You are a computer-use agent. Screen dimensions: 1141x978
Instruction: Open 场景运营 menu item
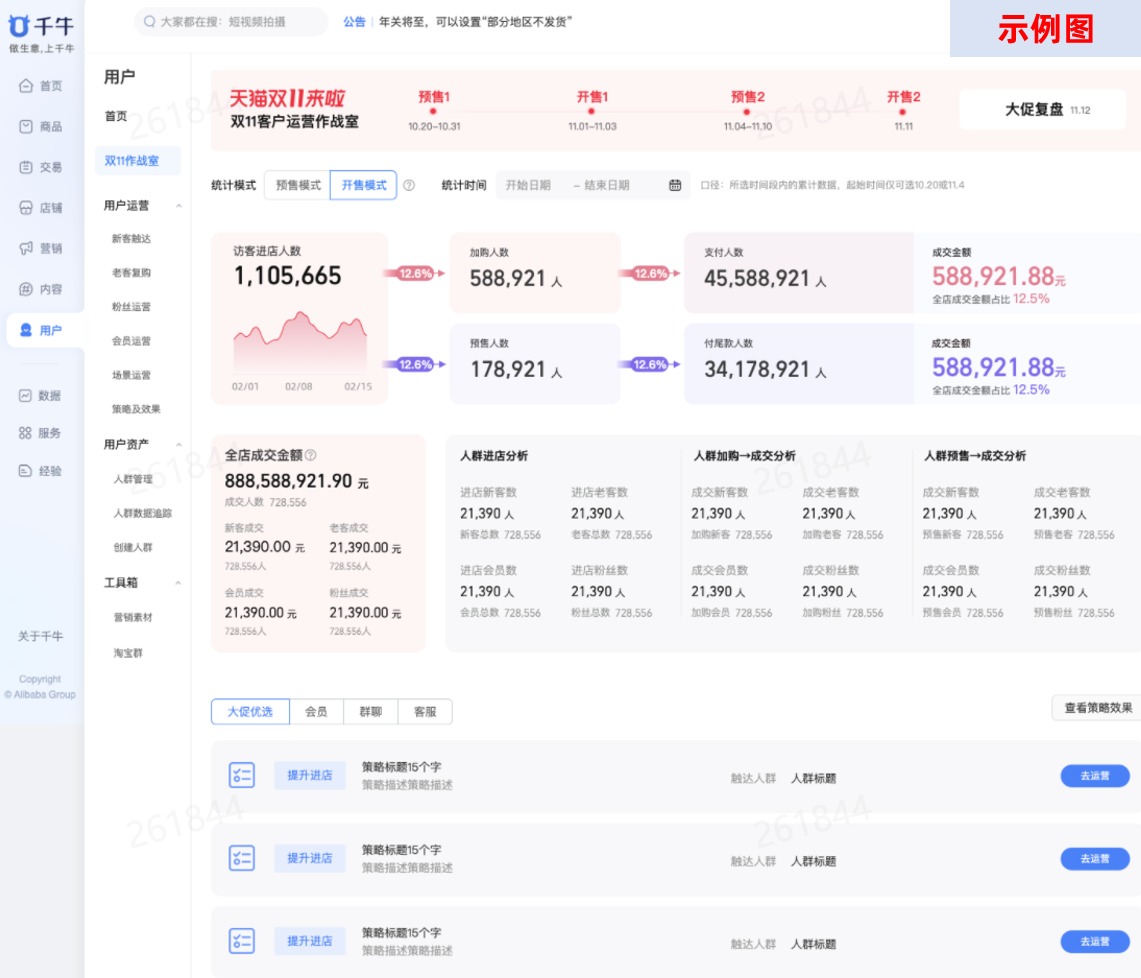pyautogui.click(x=131, y=375)
